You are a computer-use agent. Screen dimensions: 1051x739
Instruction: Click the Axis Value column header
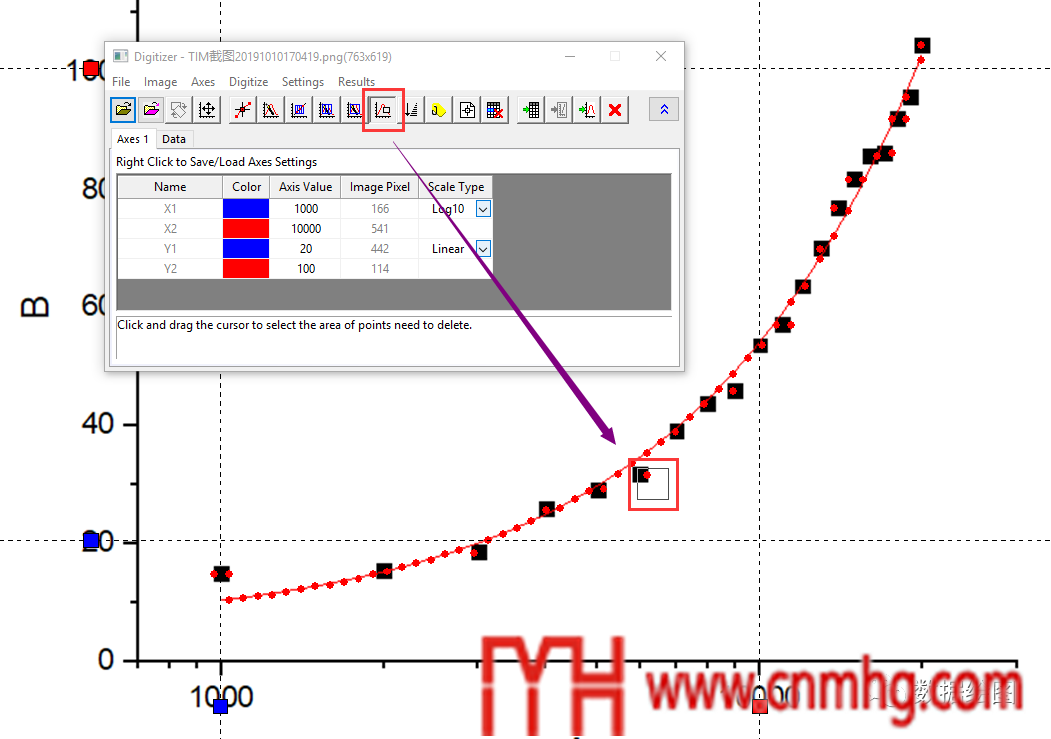click(x=306, y=187)
